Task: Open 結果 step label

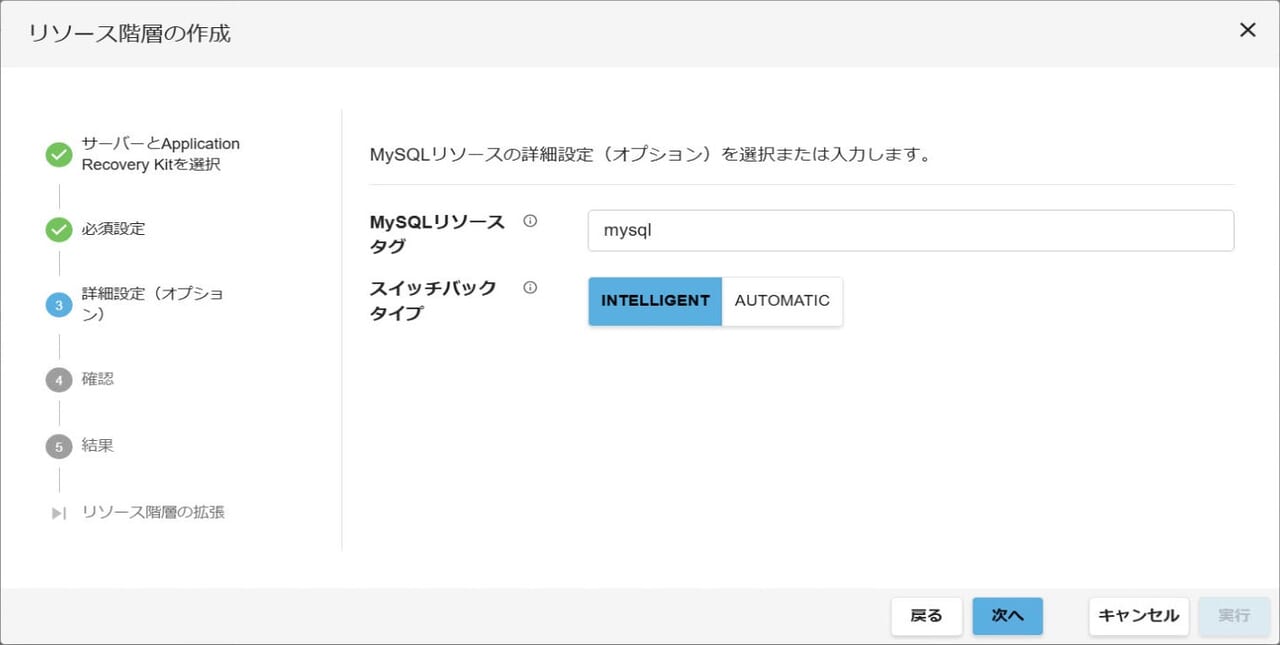Action: point(98,446)
